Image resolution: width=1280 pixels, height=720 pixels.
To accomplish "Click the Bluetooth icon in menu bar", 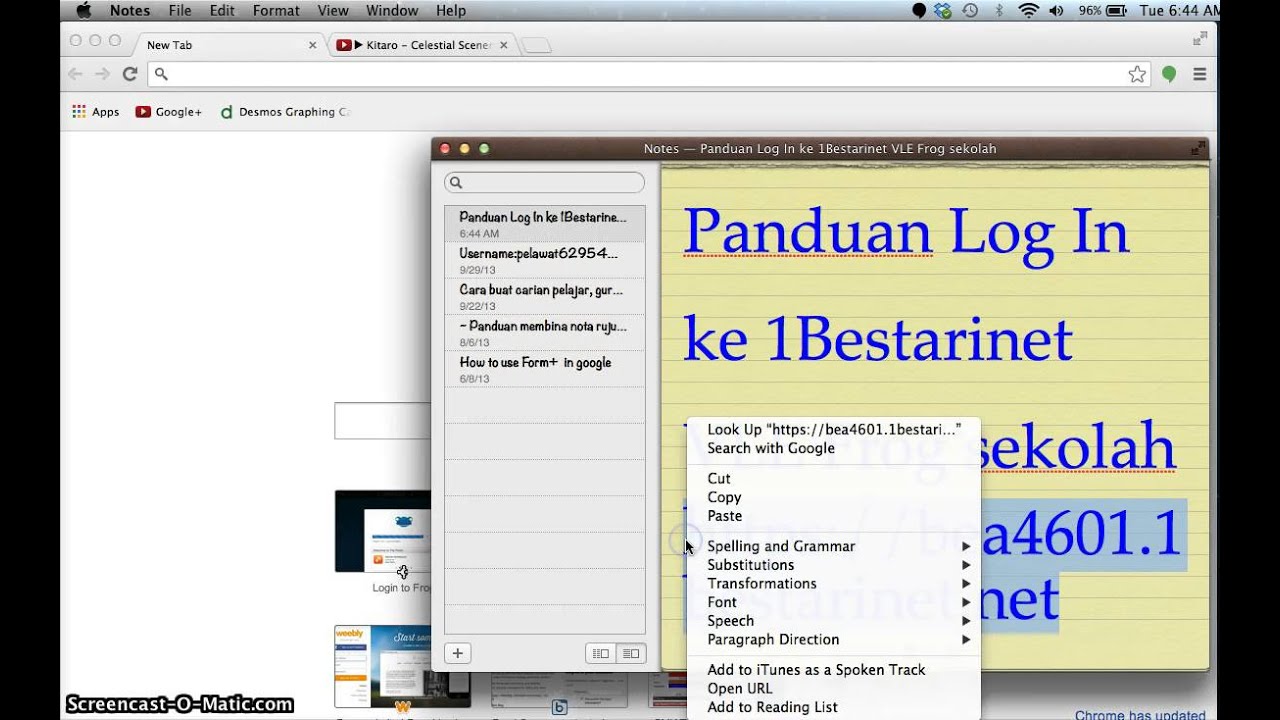I will pos(999,10).
